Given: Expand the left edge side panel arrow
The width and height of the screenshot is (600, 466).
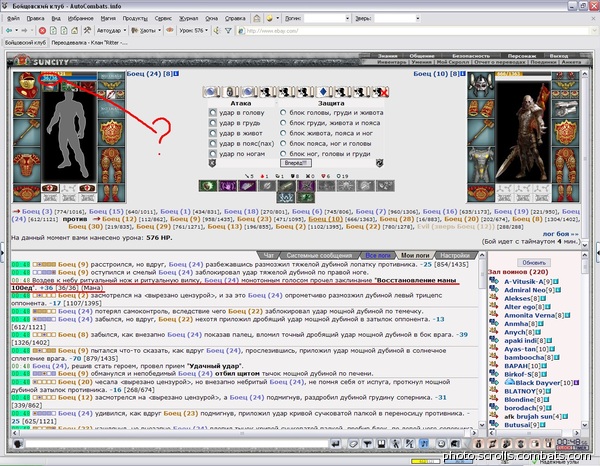Looking at the screenshot, I should (2, 251).
